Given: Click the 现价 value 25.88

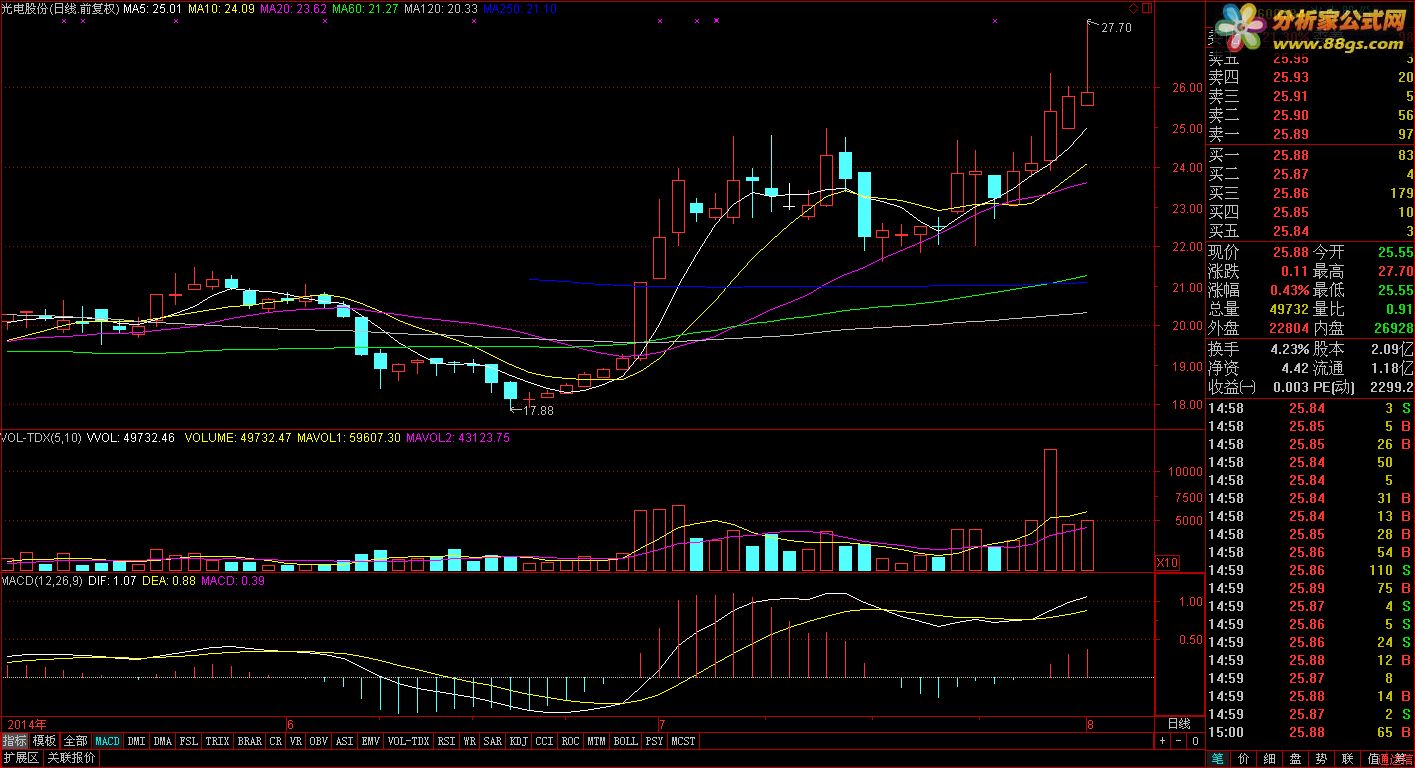Looking at the screenshot, I should pyautogui.click(x=1290, y=252).
